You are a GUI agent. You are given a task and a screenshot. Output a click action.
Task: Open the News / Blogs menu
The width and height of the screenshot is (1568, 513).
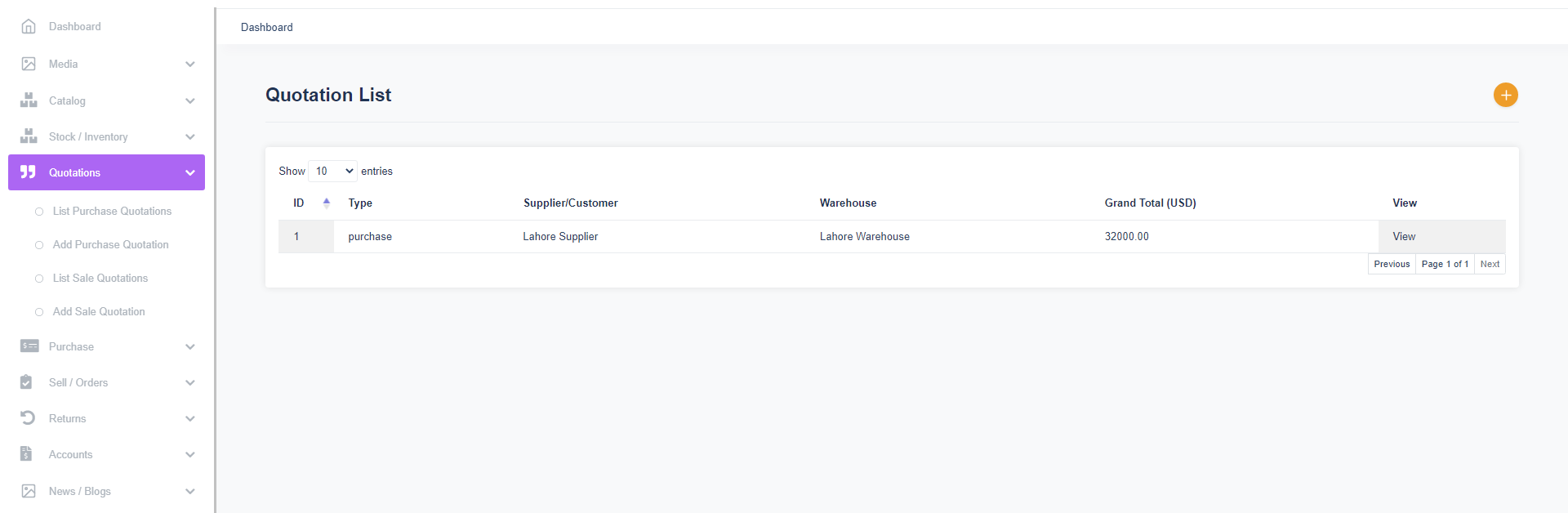80,491
